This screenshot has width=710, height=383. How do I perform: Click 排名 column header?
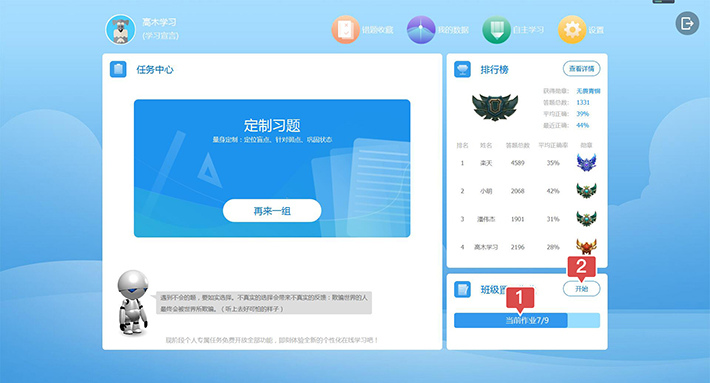tap(462, 145)
